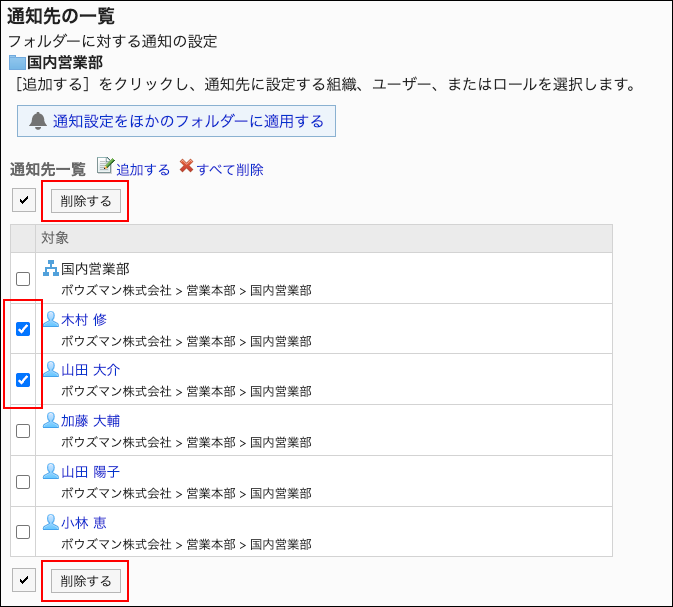
Task: Click the user icon beside 木村 修
Action: pyautogui.click(x=51, y=319)
